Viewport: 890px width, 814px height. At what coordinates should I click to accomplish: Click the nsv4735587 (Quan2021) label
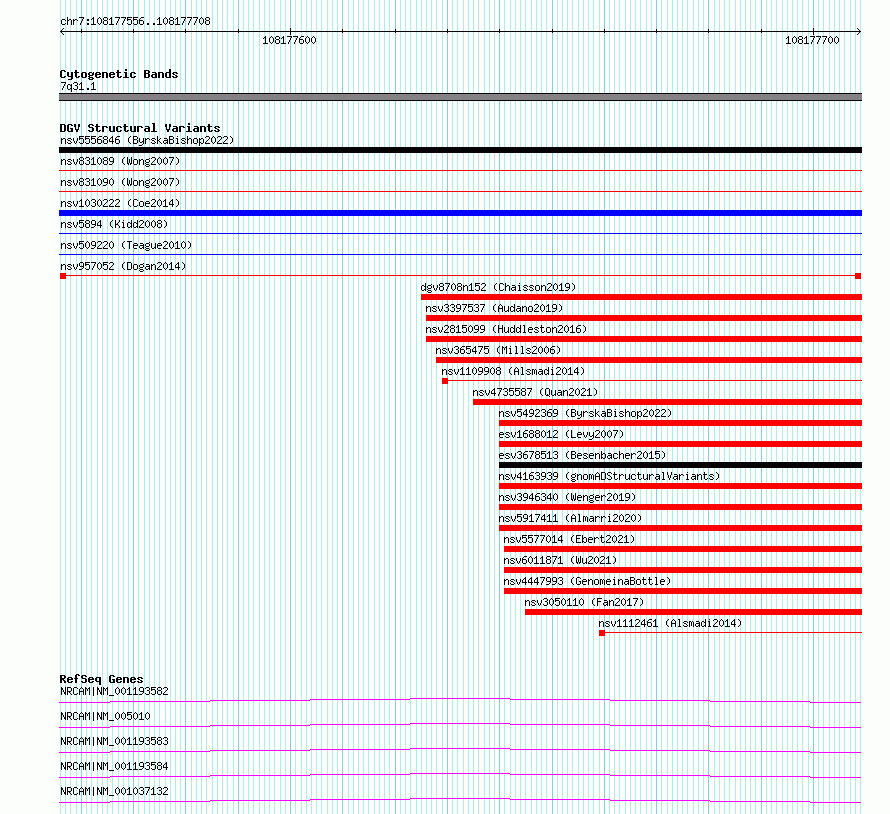[535, 392]
